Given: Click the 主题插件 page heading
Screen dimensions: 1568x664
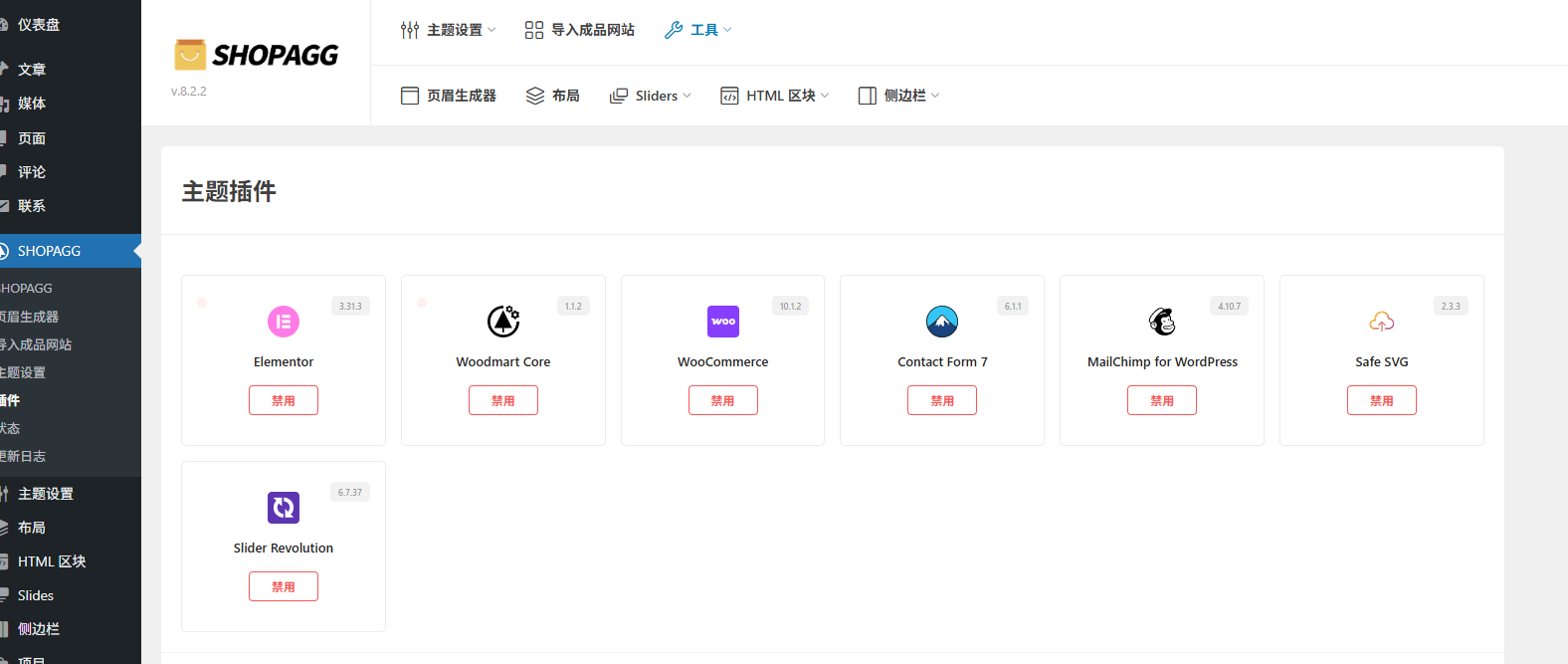Looking at the screenshot, I should click(229, 191).
